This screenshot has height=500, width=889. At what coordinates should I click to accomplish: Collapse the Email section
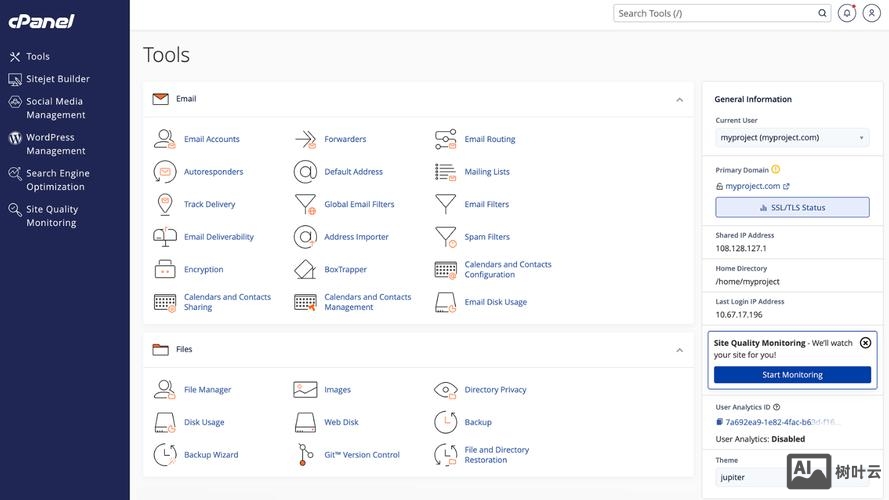pos(679,100)
